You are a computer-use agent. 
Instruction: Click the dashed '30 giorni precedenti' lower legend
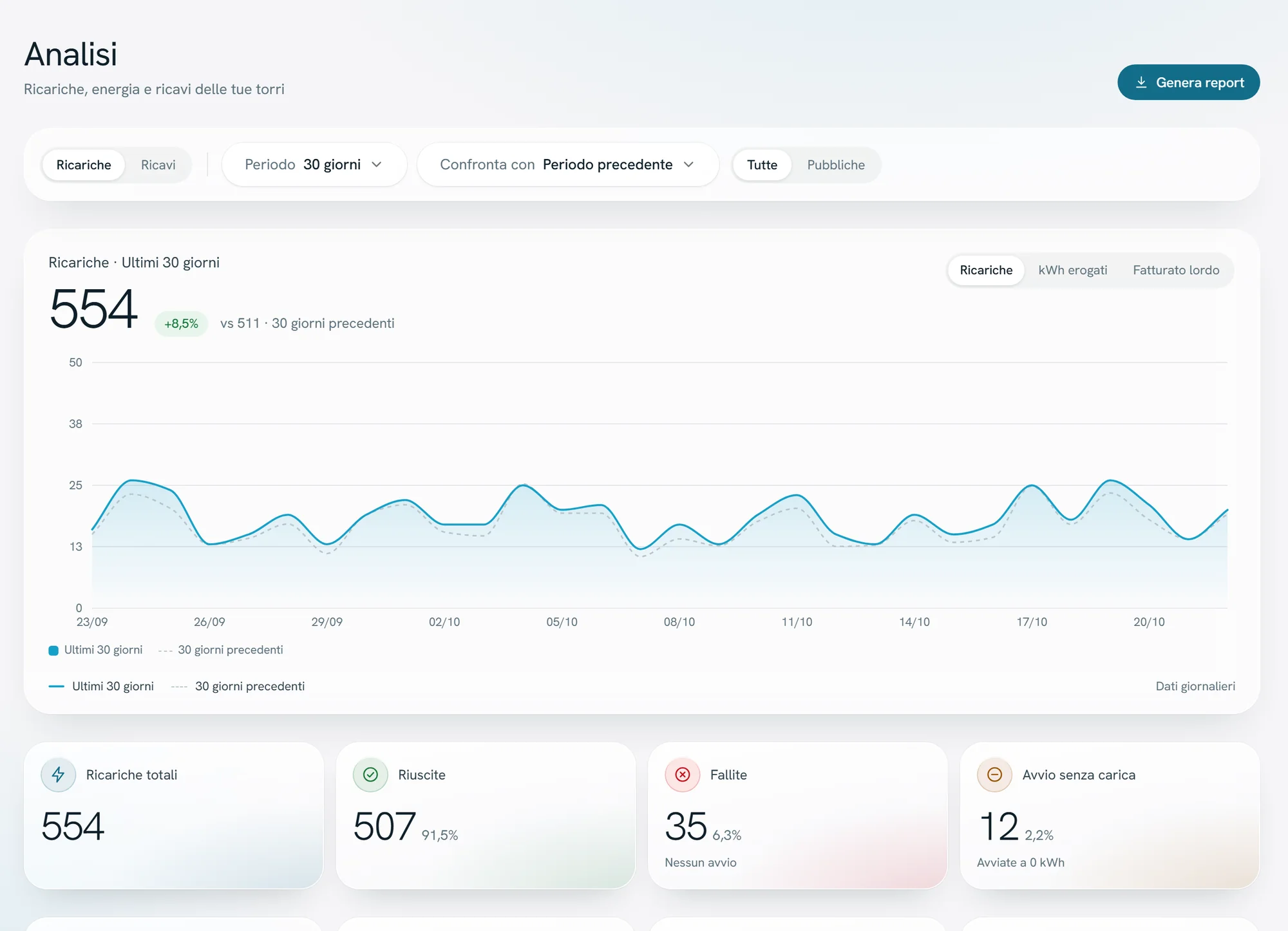(238, 686)
